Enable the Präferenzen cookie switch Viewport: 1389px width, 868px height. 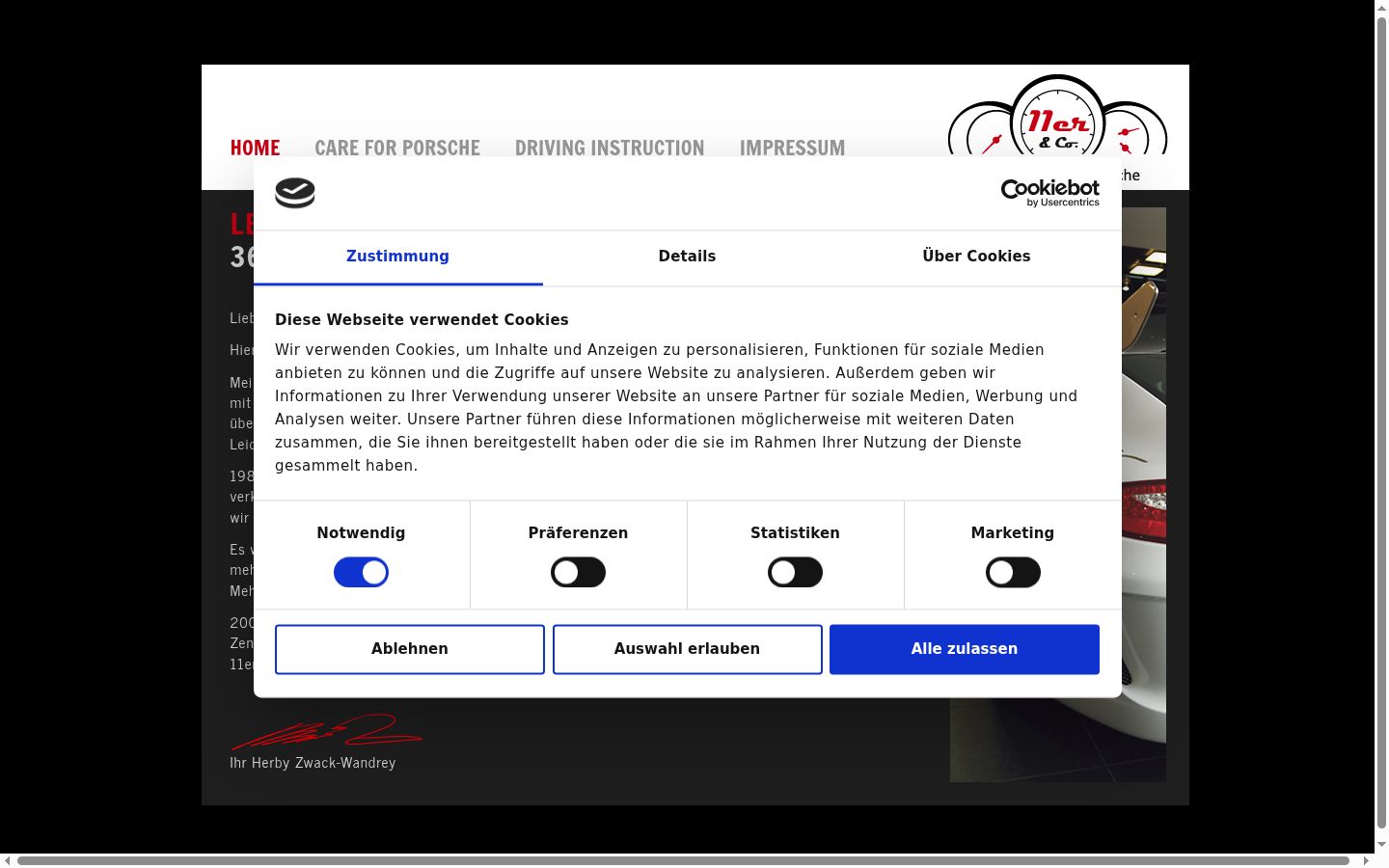578,573
